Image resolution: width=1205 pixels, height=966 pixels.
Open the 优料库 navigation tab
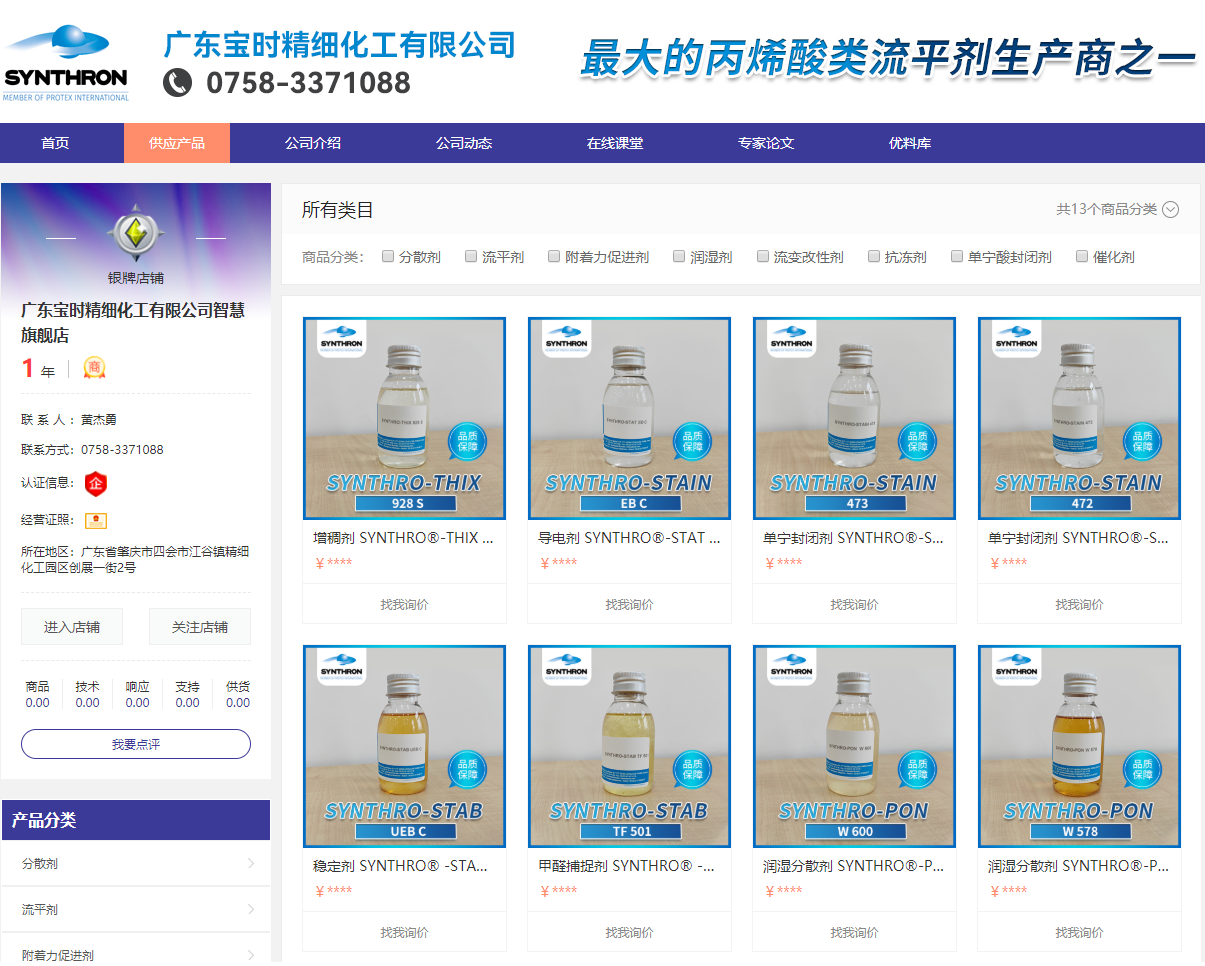[910, 143]
